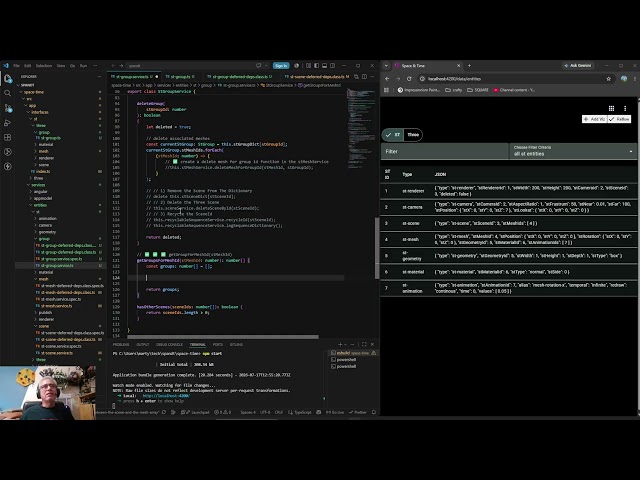Click the editor vertical scrollbar thumb
Screen dimensions: 640x480
(377, 248)
